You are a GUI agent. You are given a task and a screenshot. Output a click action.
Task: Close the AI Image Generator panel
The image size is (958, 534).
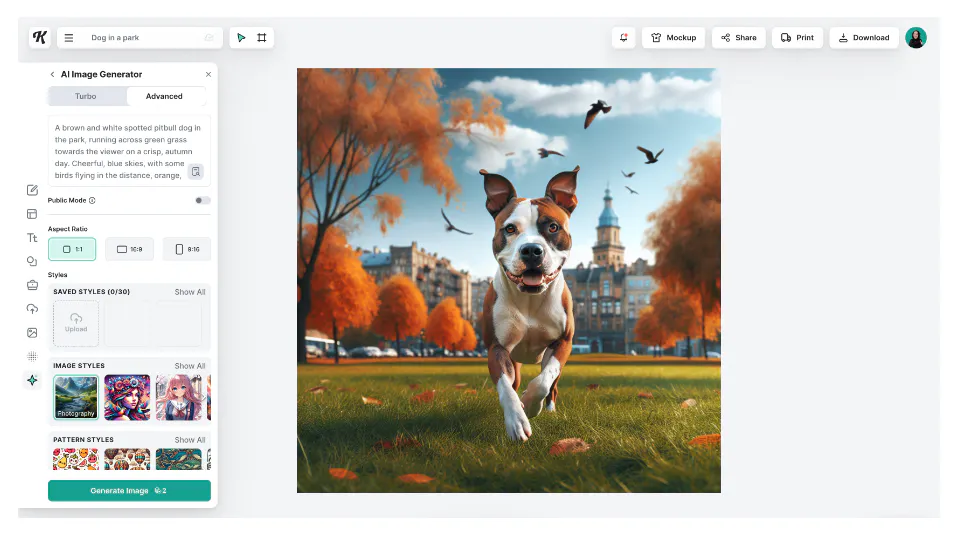click(x=208, y=75)
